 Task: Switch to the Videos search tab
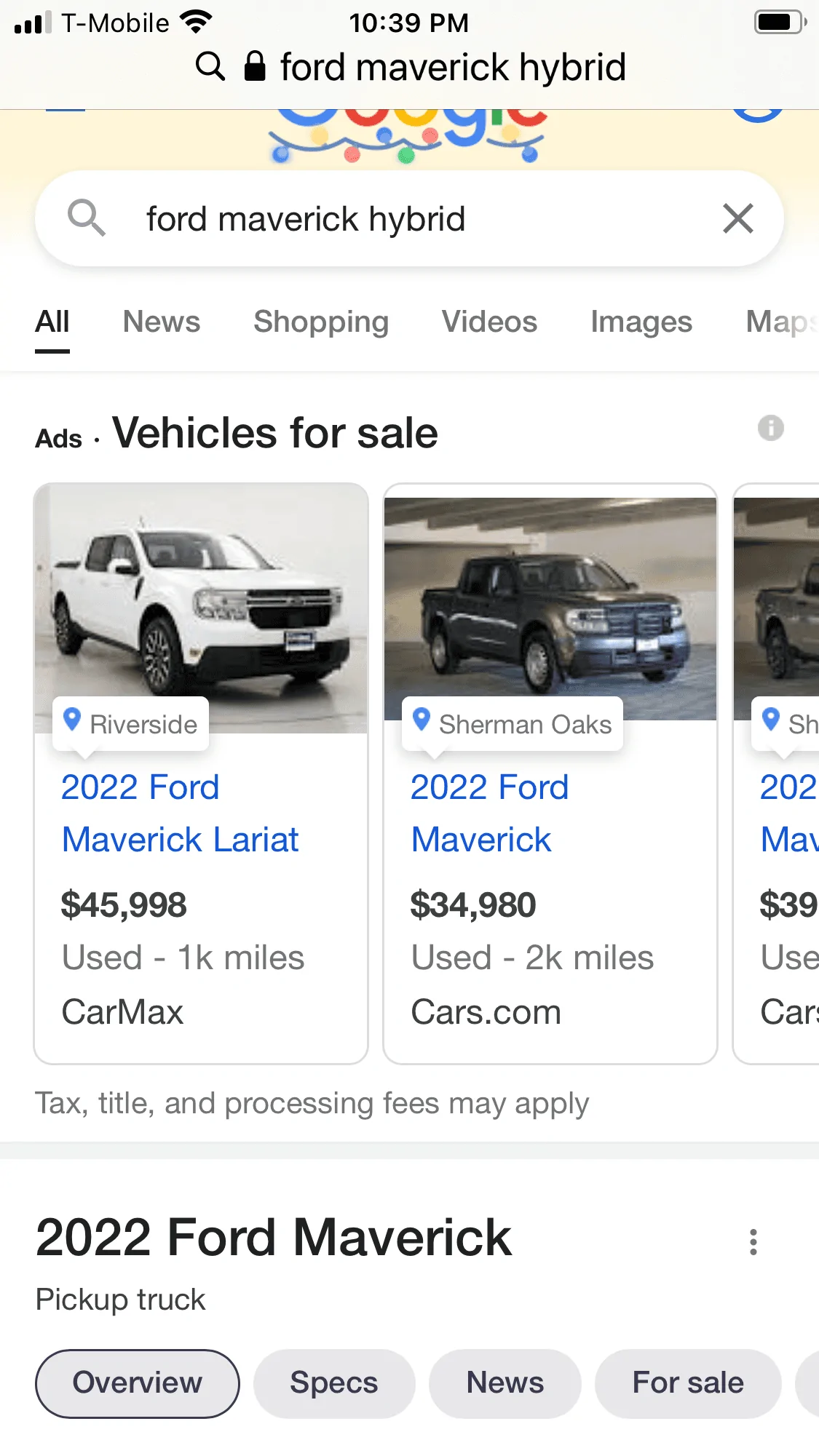pyautogui.click(x=489, y=322)
